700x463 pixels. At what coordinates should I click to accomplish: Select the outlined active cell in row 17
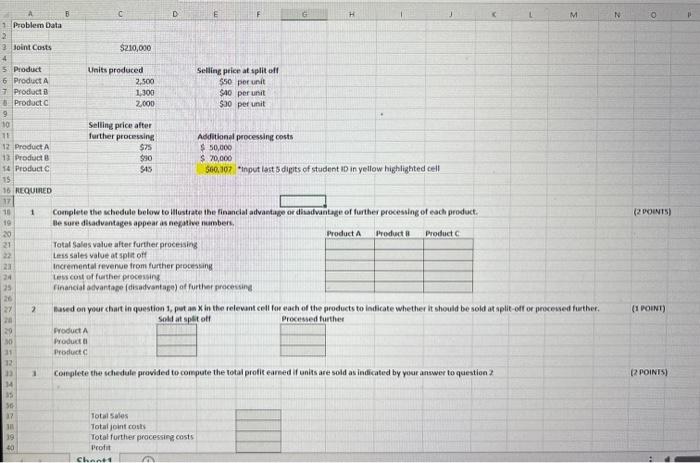pyautogui.click(x=303, y=201)
